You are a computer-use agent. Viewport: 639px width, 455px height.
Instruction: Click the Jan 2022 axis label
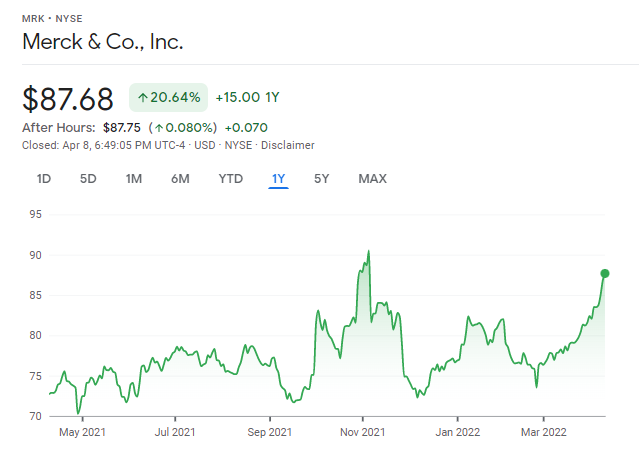pyautogui.click(x=458, y=432)
